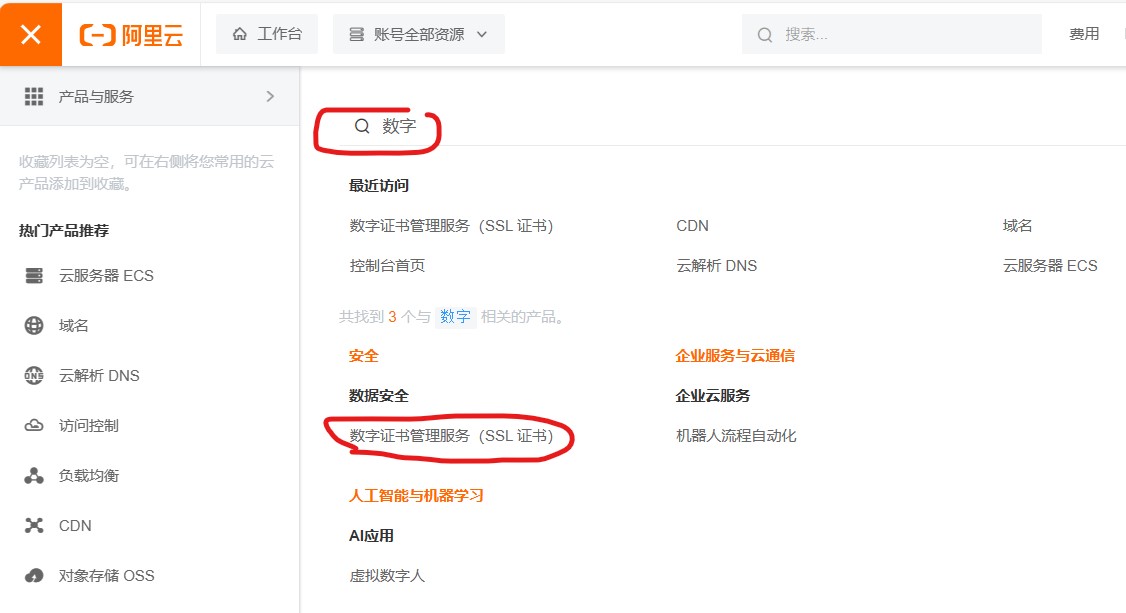Click the resource stack icon beside 账号全部资源
The width and height of the screenshot is (1126, 613).
tap(356, 34)
